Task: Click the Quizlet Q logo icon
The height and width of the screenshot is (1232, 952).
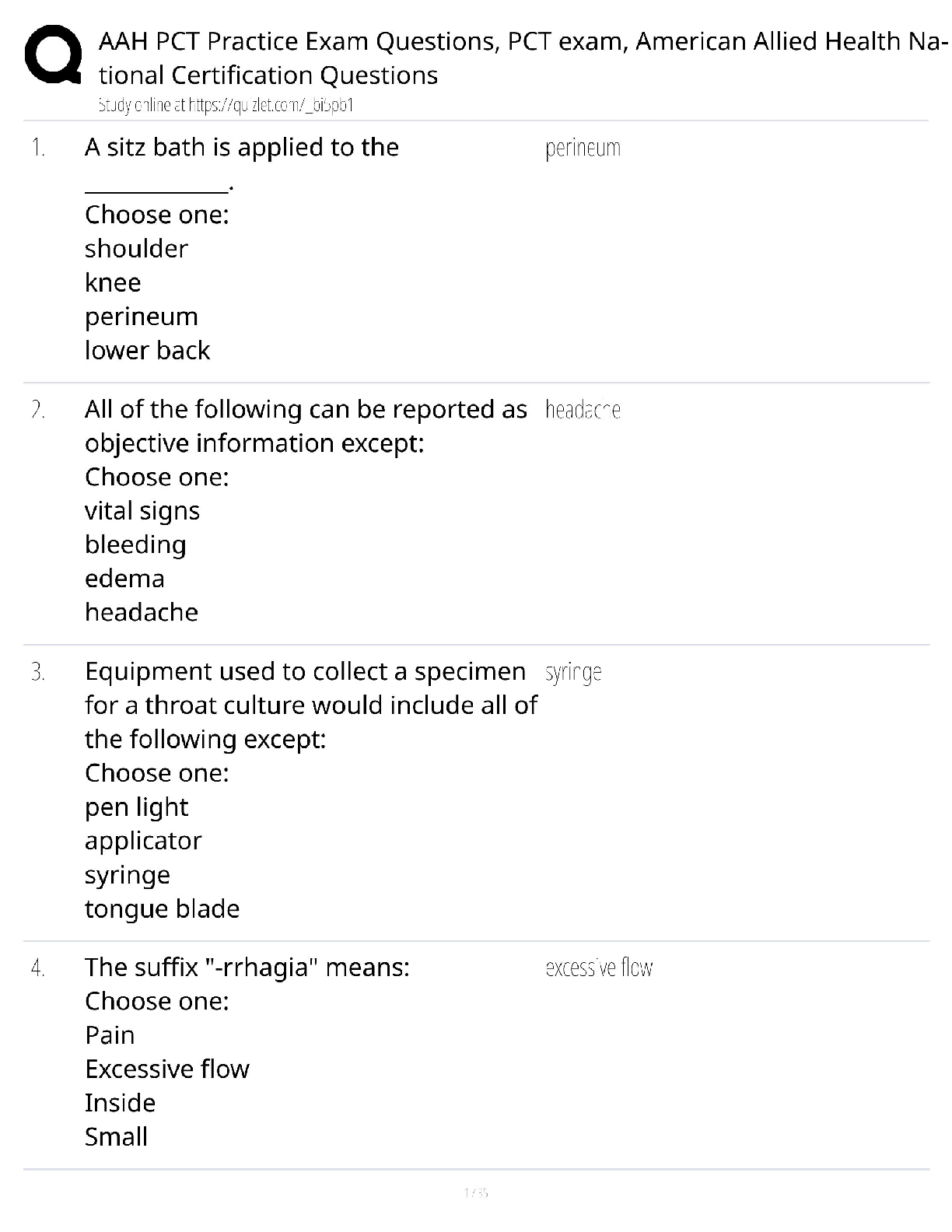Action: point(53,54)
